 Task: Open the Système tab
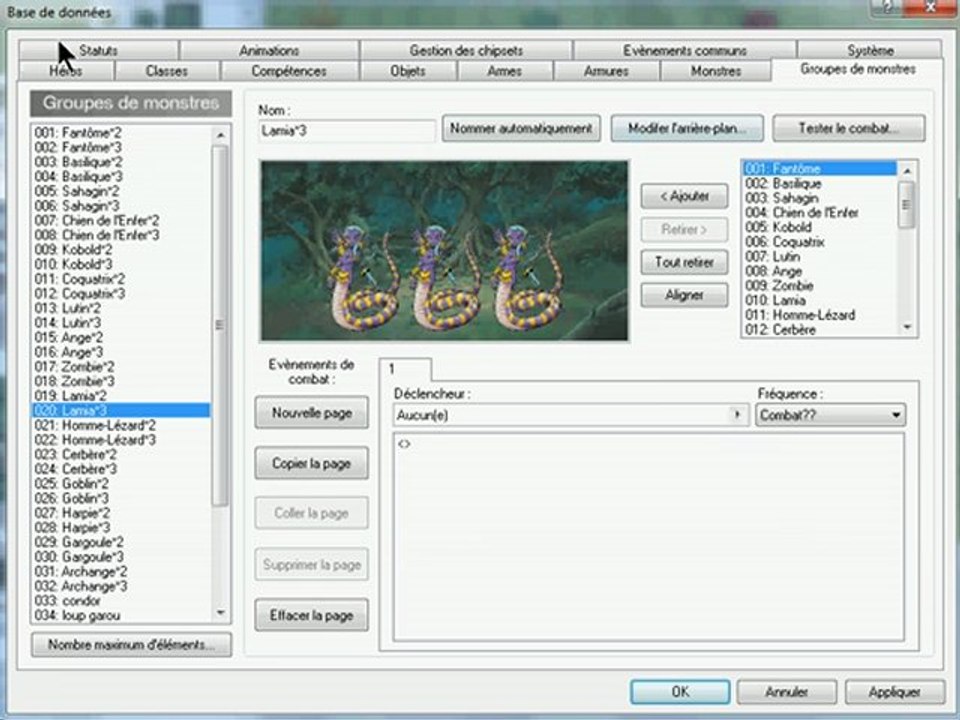[870, 50]
